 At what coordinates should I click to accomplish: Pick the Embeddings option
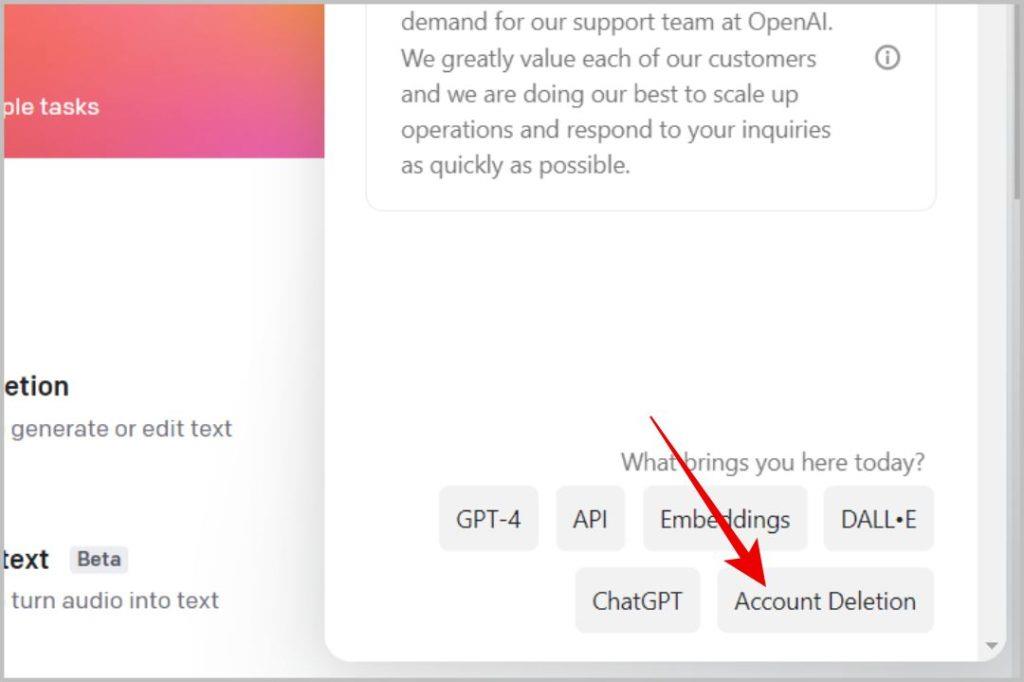(725, 519)
